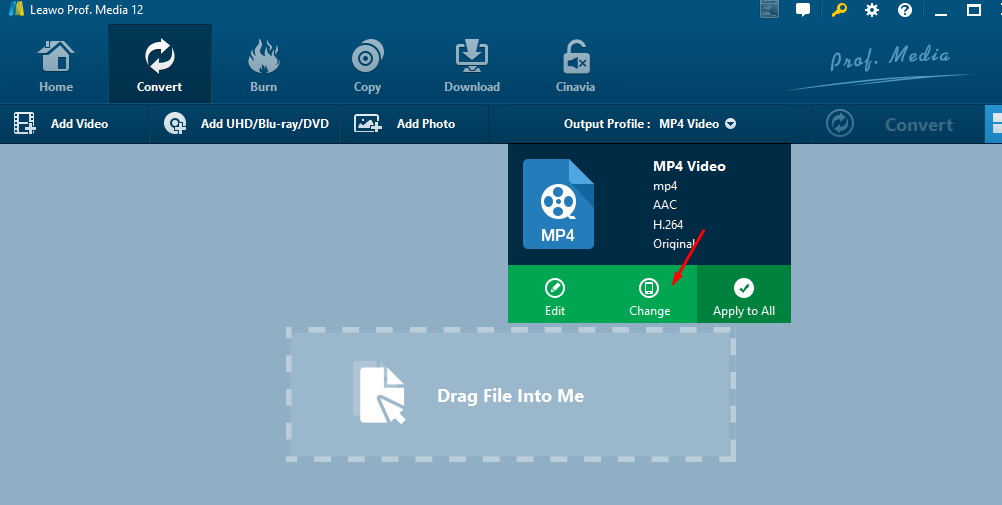
Task: Click the Add Video film icon
Action: click(25, 123)
